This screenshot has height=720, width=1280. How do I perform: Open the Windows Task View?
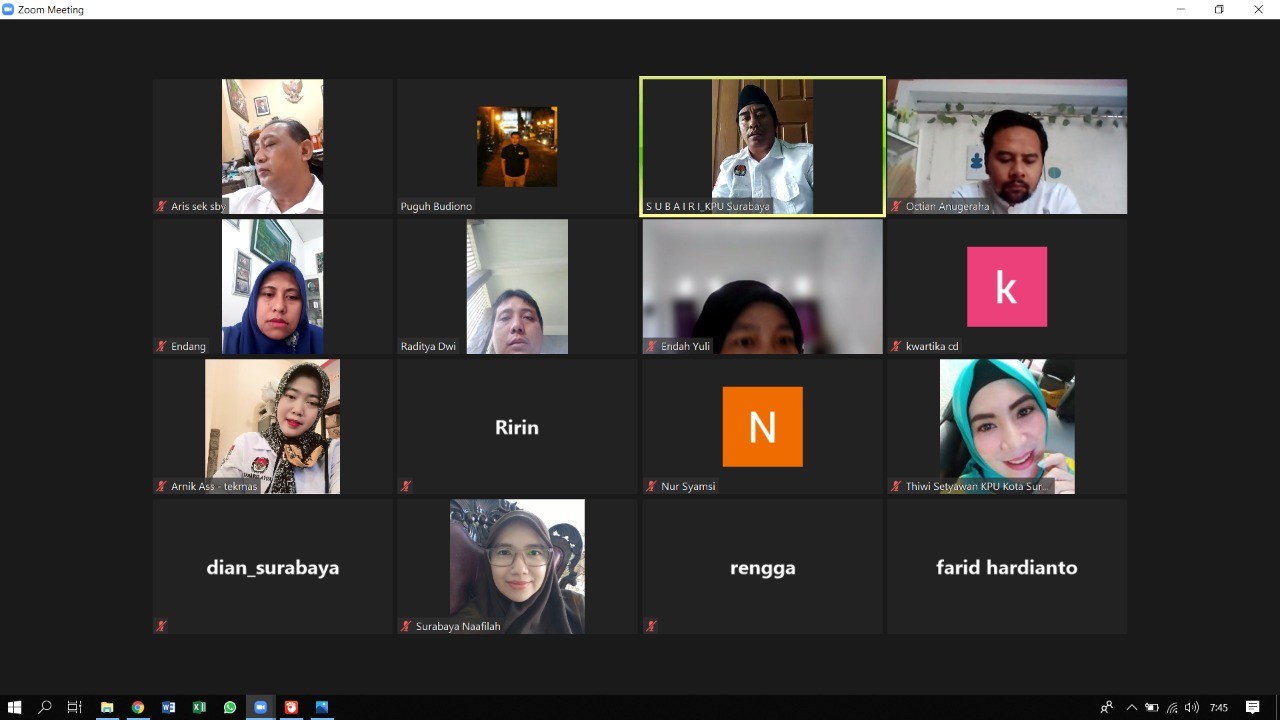[75, 707]
